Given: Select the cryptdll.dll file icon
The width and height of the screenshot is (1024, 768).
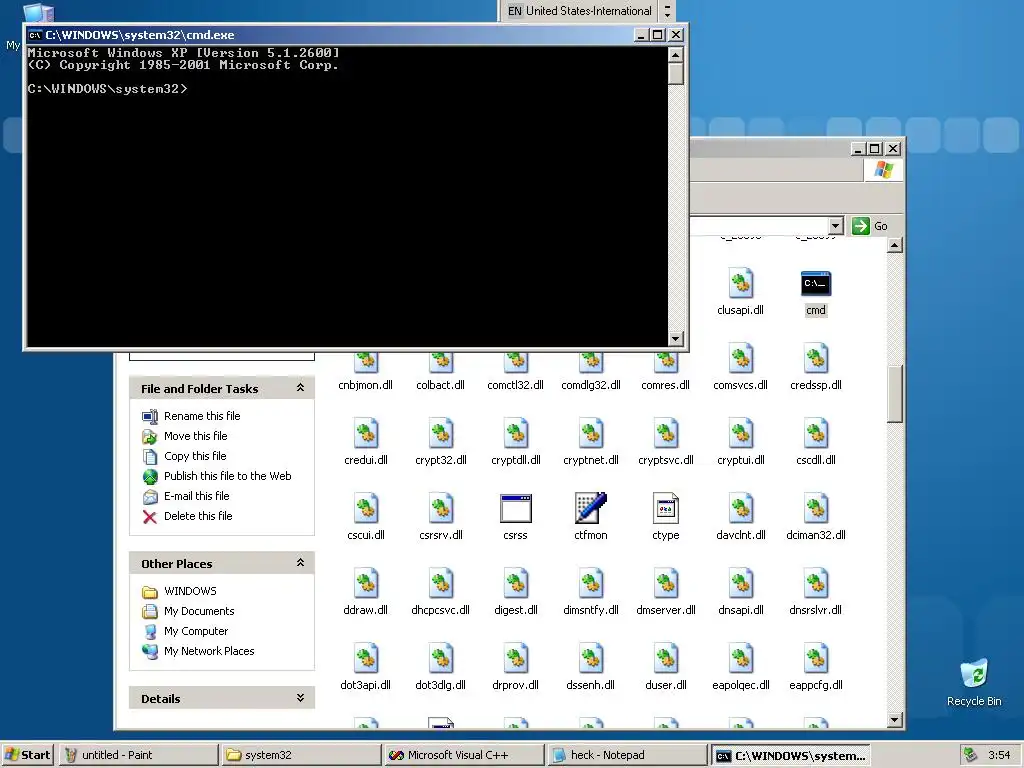Looking at the screenshot, I should coord(516,434).
